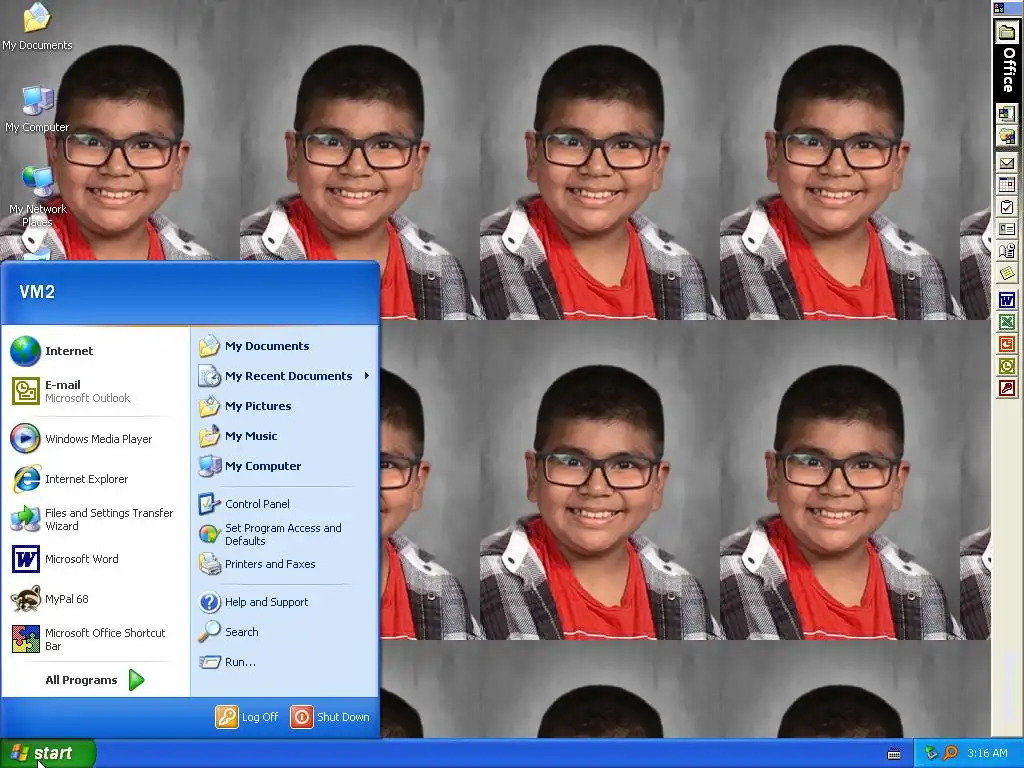Click the Shut Down button
The width and height of the screenshot is (1024, 768).
coord(330,717)
